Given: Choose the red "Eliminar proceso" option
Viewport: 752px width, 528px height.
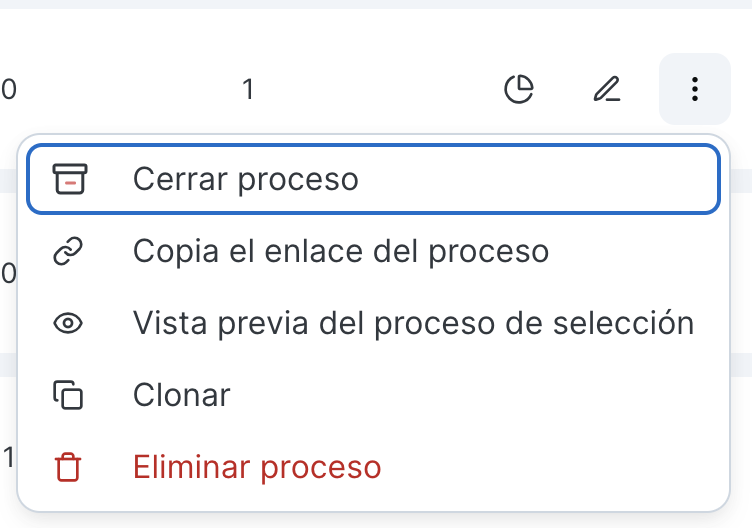Looking at the screenshot, I should pos(257,467).
